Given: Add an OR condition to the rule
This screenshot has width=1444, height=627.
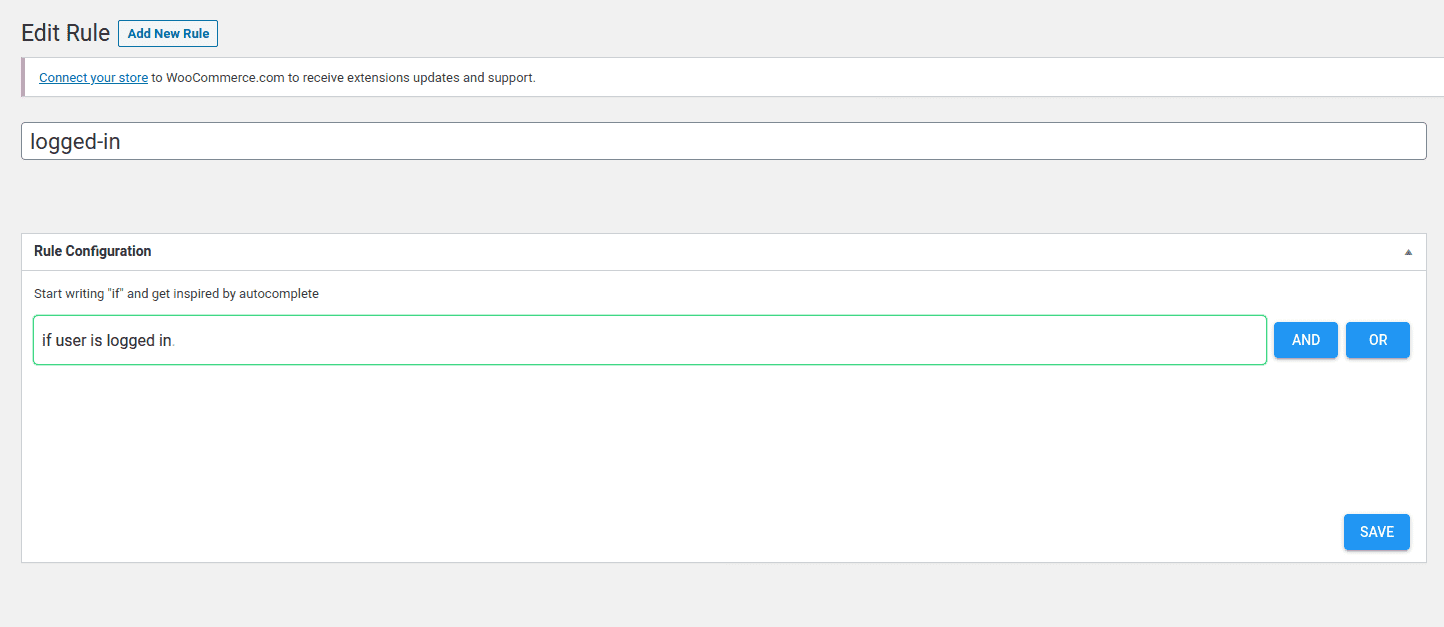Looking at the screenshot, I should [x=1377, y=340].
